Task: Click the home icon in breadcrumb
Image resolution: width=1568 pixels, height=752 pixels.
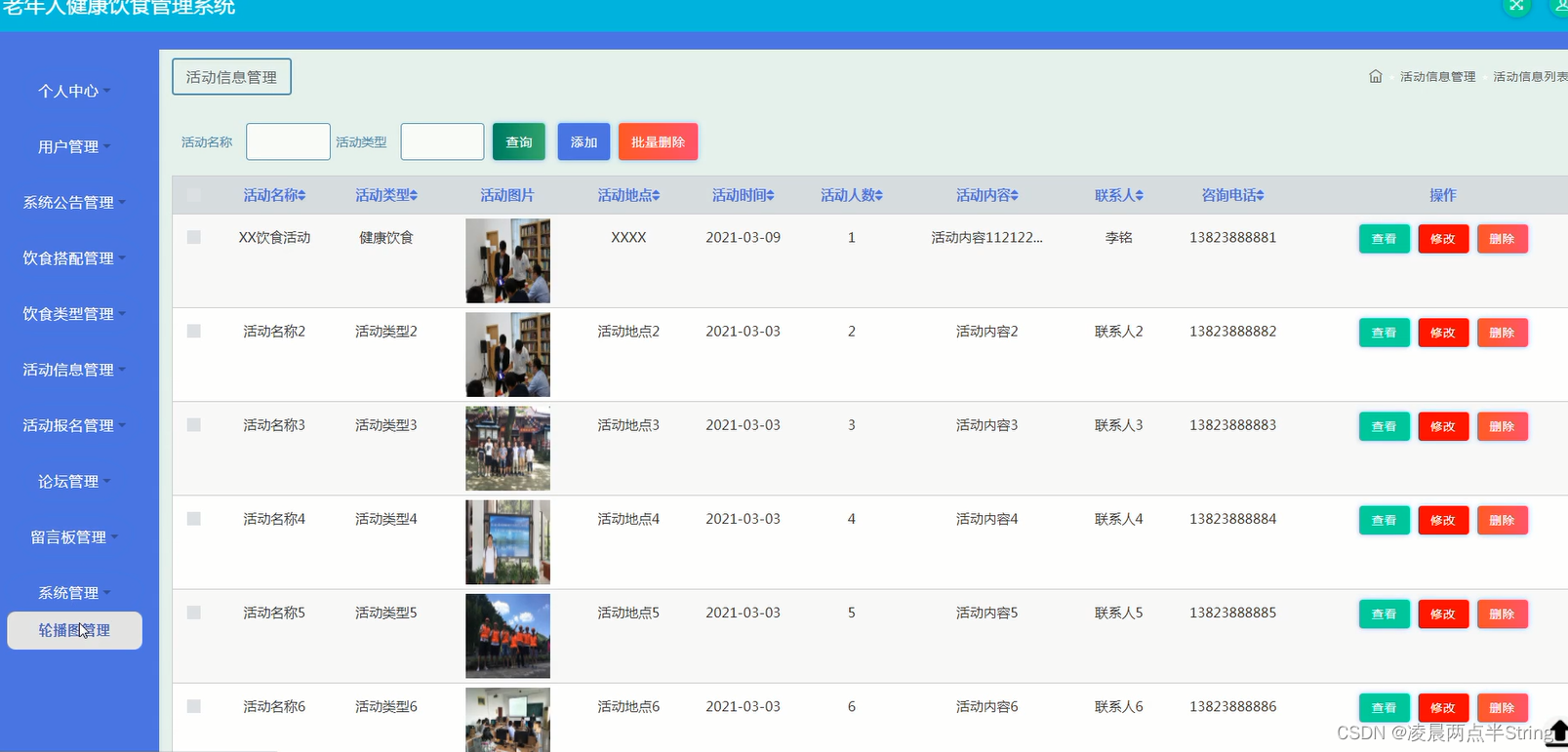Action: 1375,76
